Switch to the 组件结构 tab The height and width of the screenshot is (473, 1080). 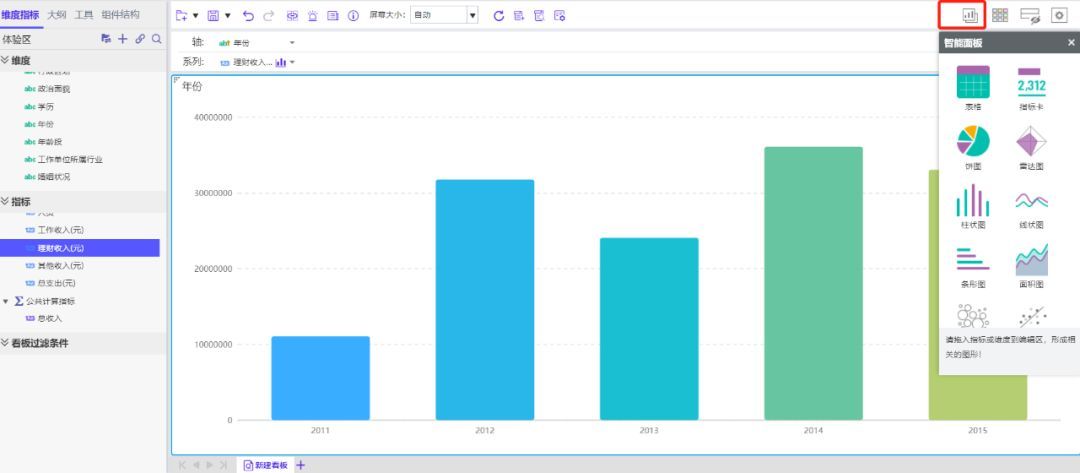click(120, 14)
